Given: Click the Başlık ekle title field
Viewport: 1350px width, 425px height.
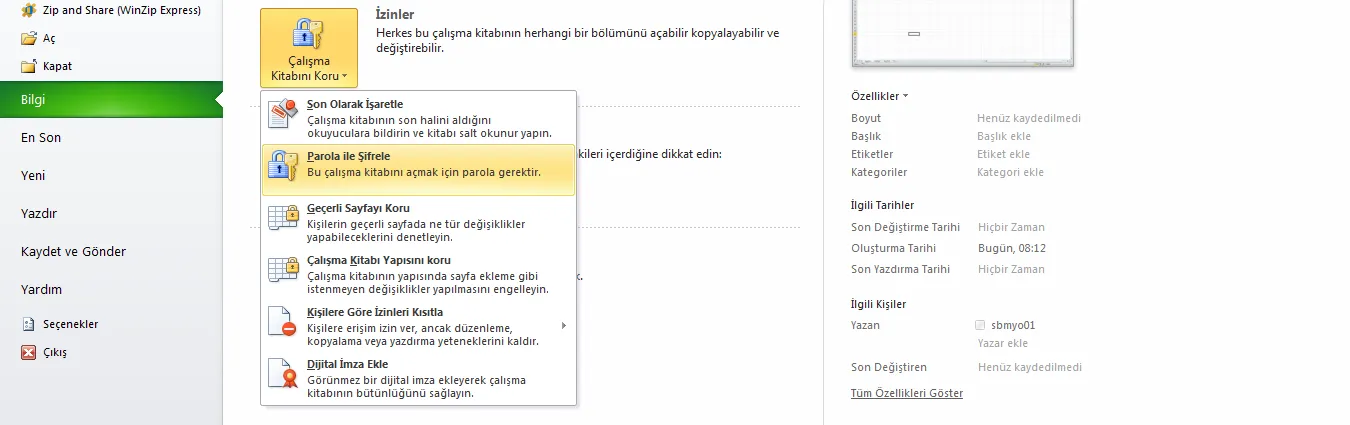Looking at the screenshot, I should click(x=1003, y=136).
